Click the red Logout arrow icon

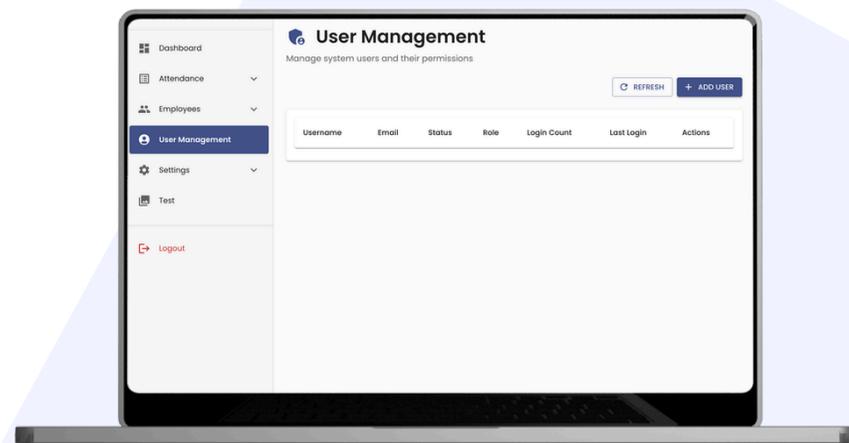(144, 249)
